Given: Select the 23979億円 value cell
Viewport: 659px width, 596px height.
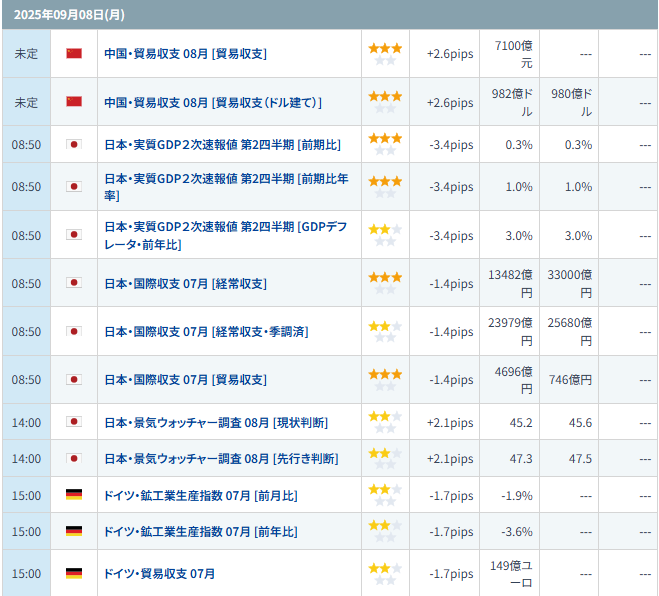Looking at the screenshot, I should (510, 332).
